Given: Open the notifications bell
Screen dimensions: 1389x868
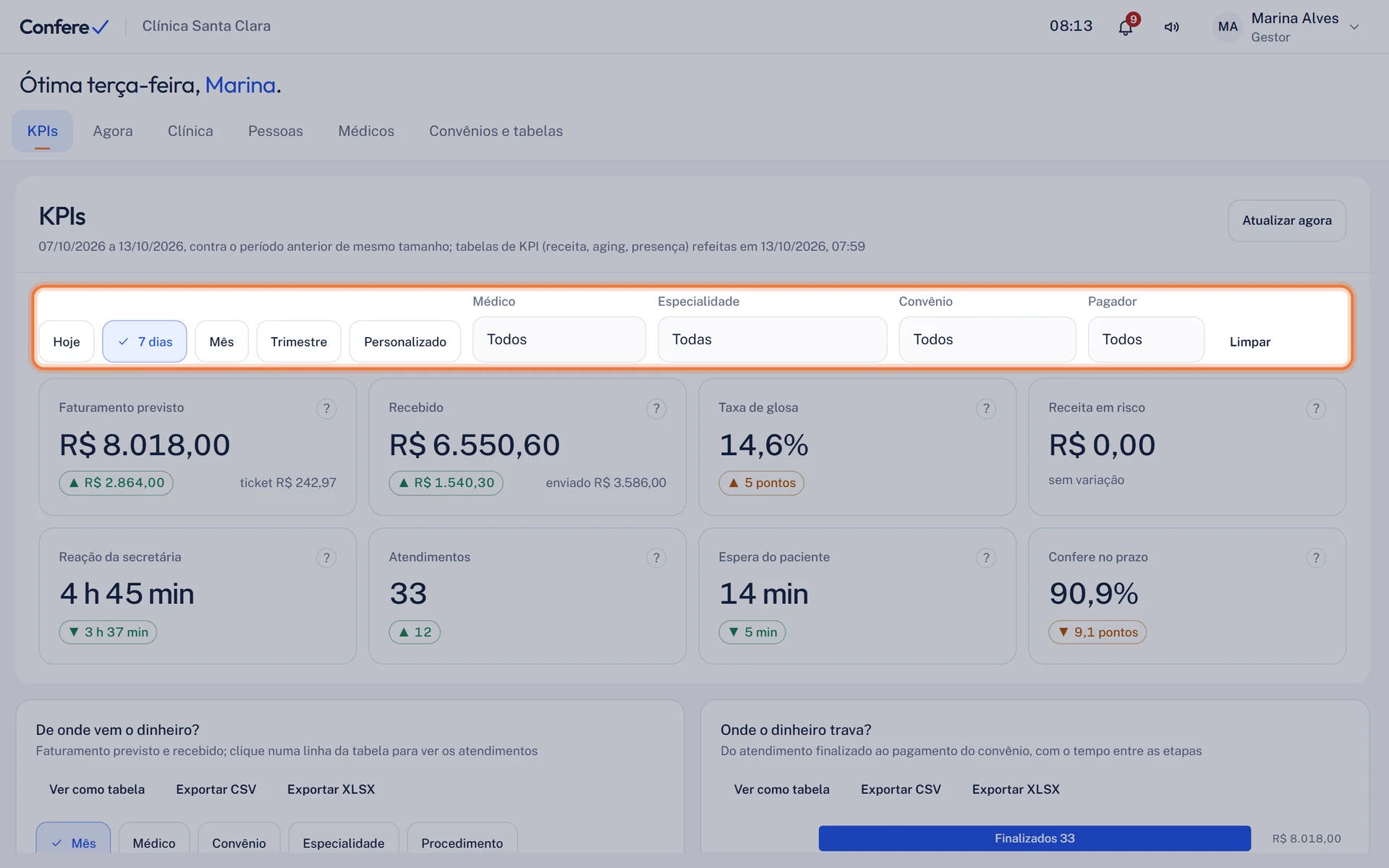Looking at the screenshot, I should tap(1126, 27).
